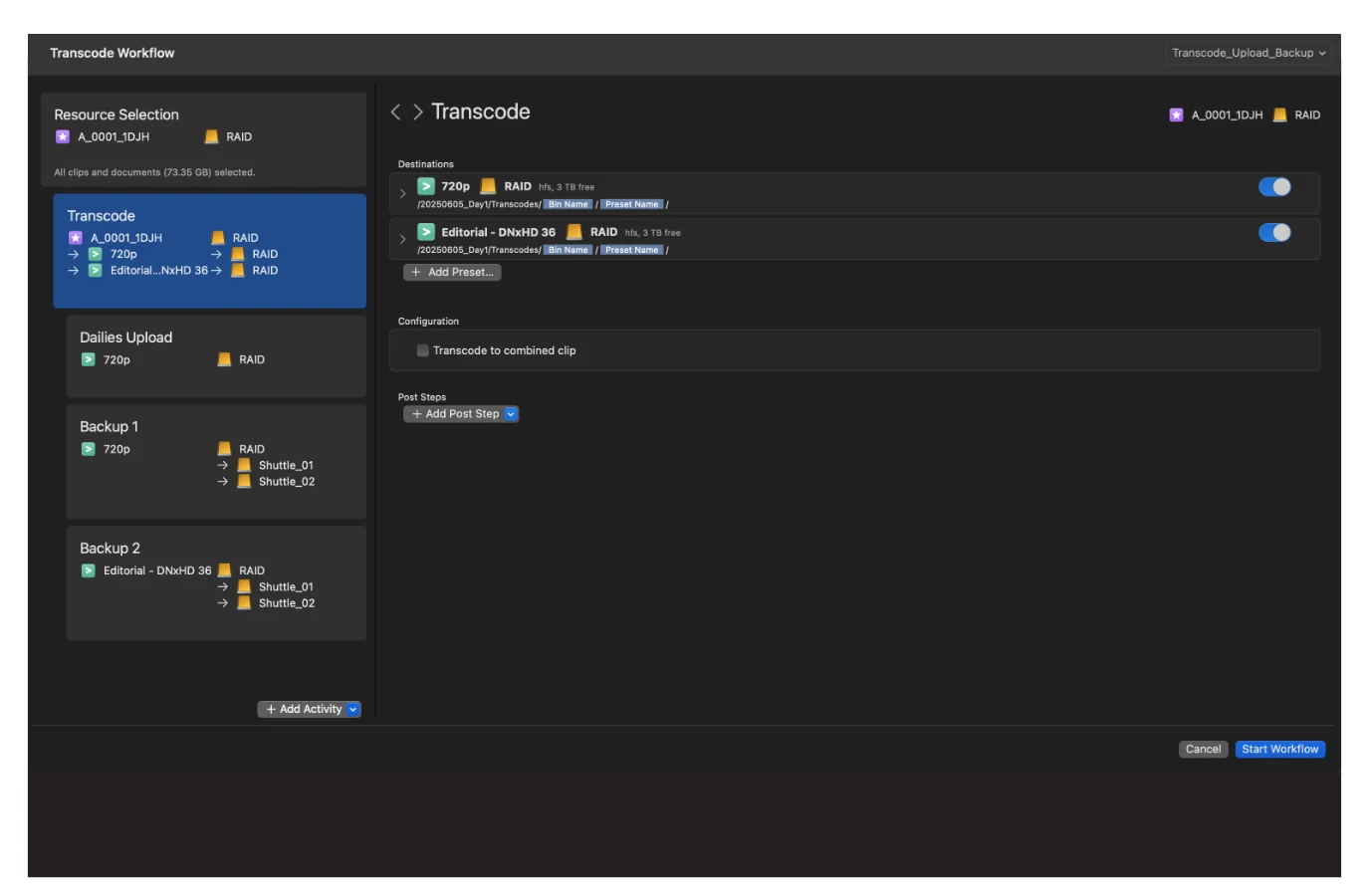Screen dimensions: 1369x896
Task: Disable the 720p destination toggle
Action: point(1274,187)
